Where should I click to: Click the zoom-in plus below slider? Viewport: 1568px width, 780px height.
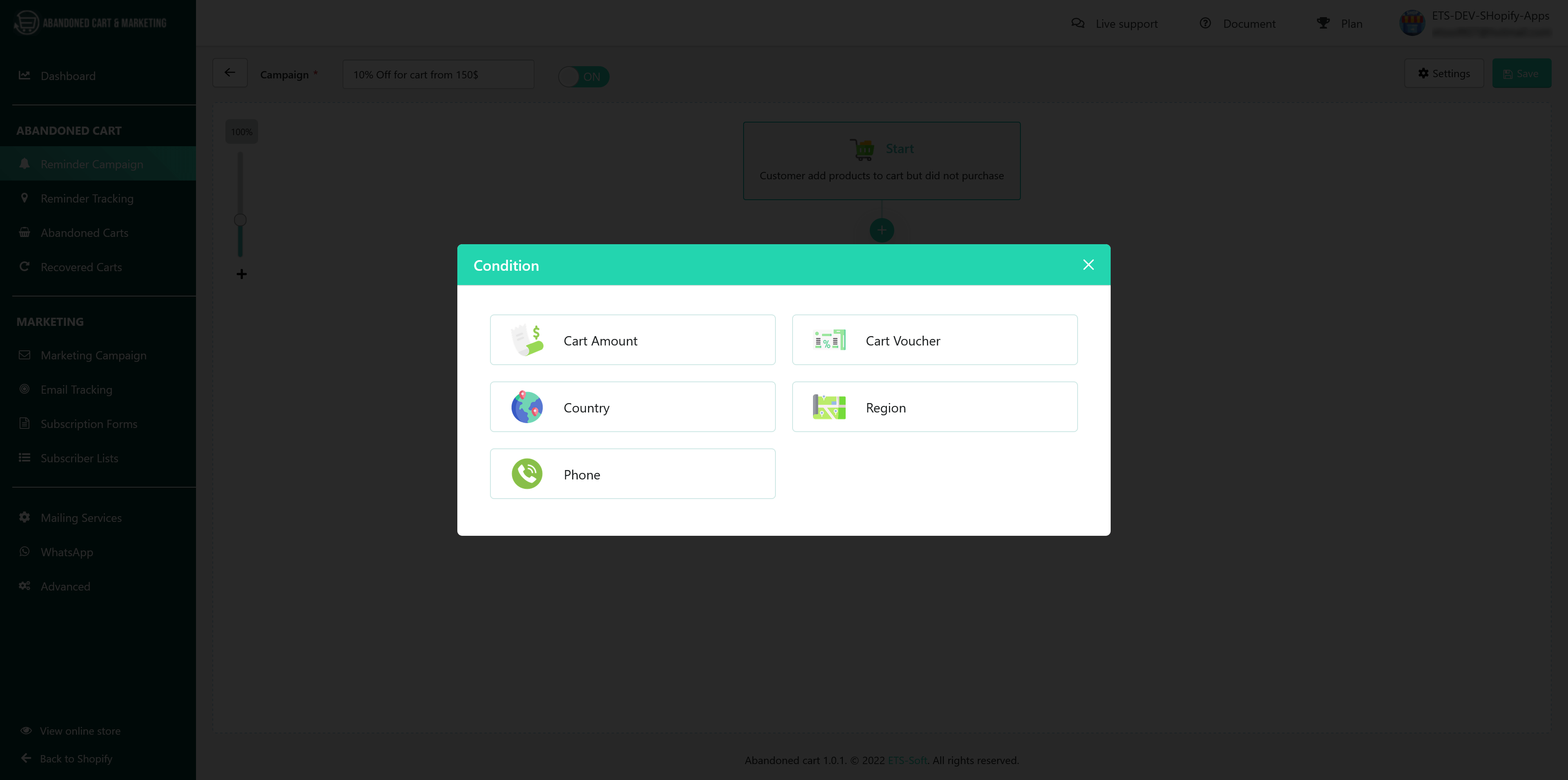coord(242,274)
